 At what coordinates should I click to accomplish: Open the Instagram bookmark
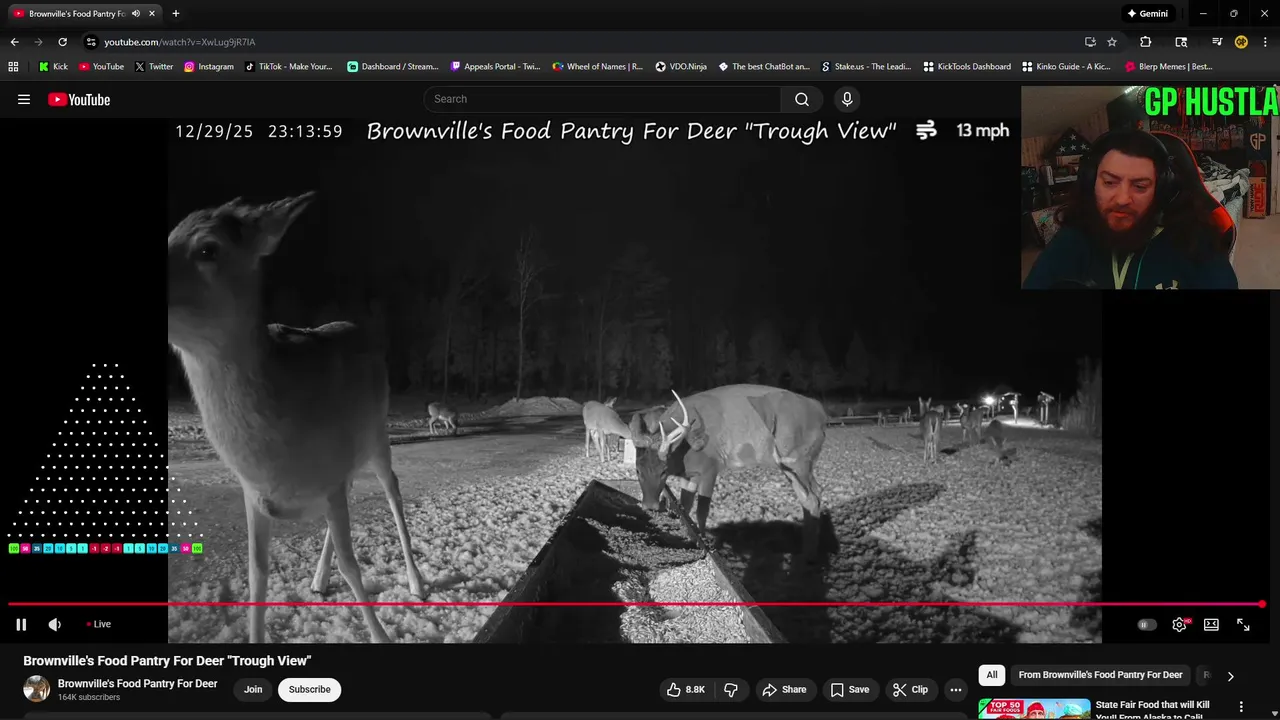tap(208, 67)
